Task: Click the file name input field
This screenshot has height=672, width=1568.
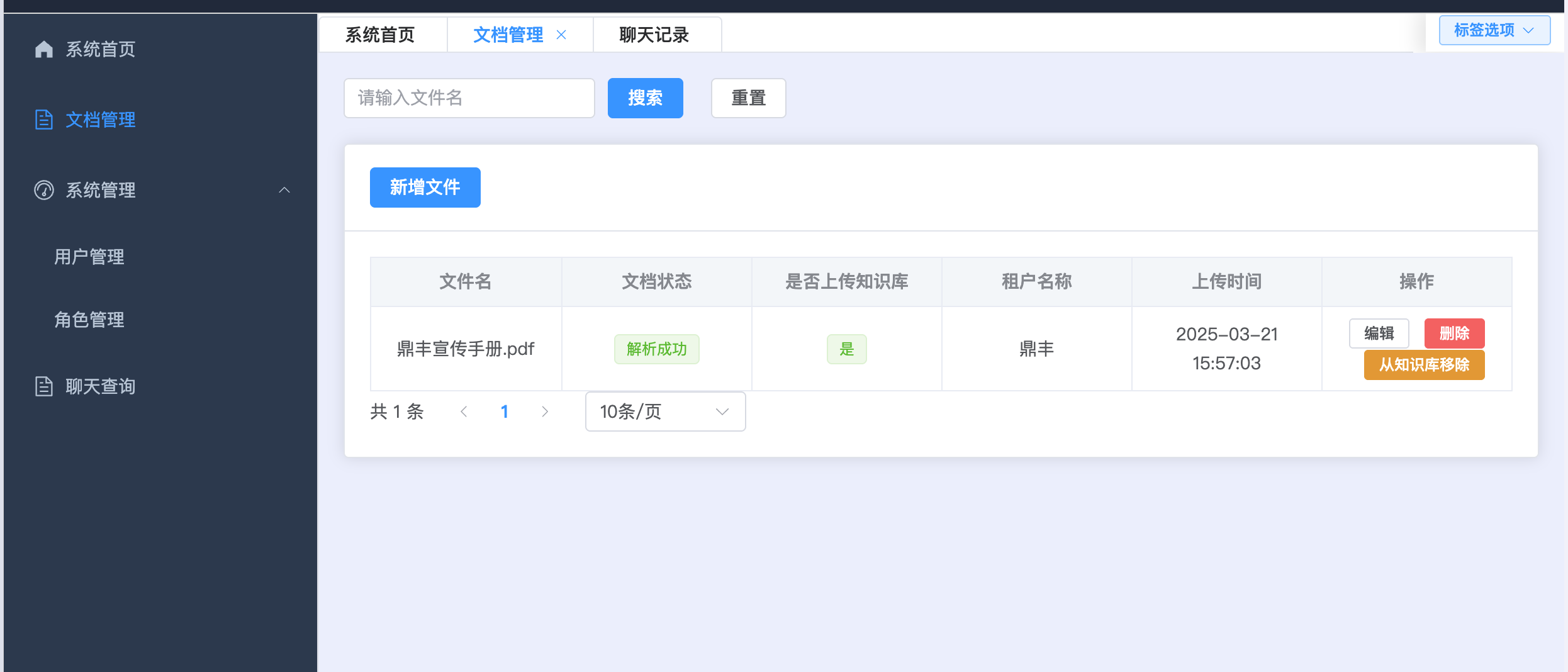Action: [469, 98]
